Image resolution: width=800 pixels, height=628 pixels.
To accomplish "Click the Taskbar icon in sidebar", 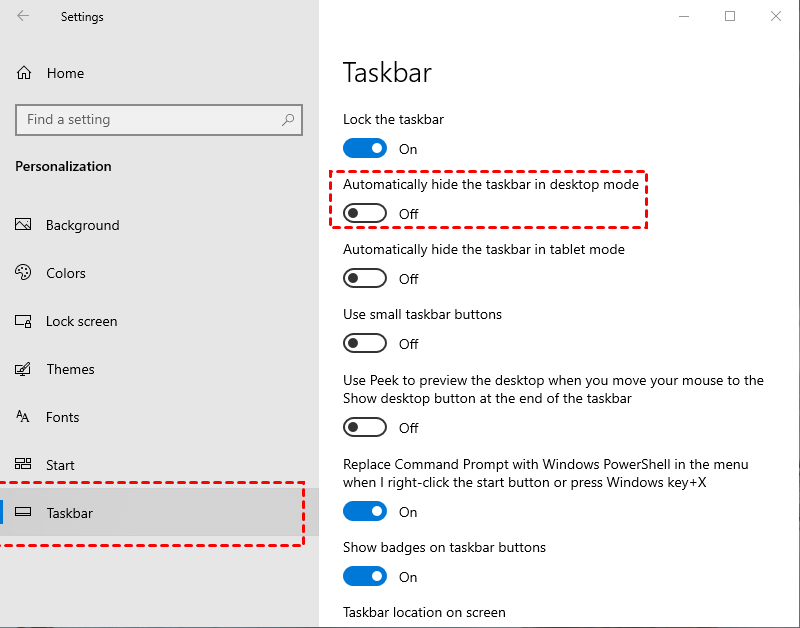I will 24,513.
